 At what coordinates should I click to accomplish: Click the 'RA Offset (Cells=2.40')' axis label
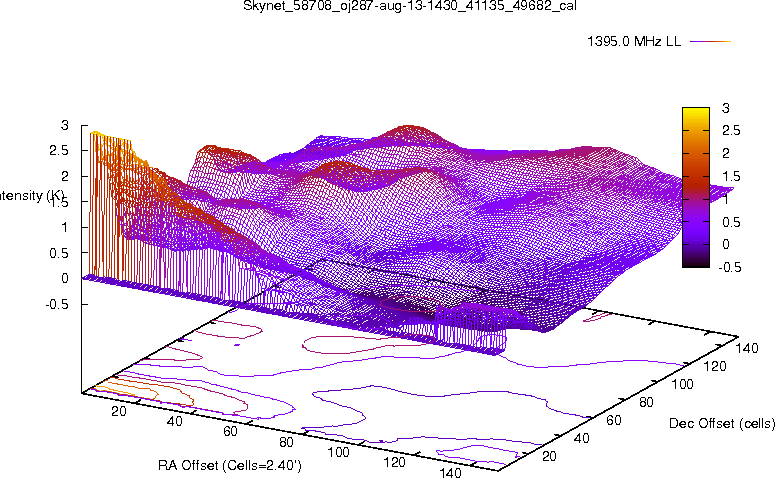click(229, 465)
